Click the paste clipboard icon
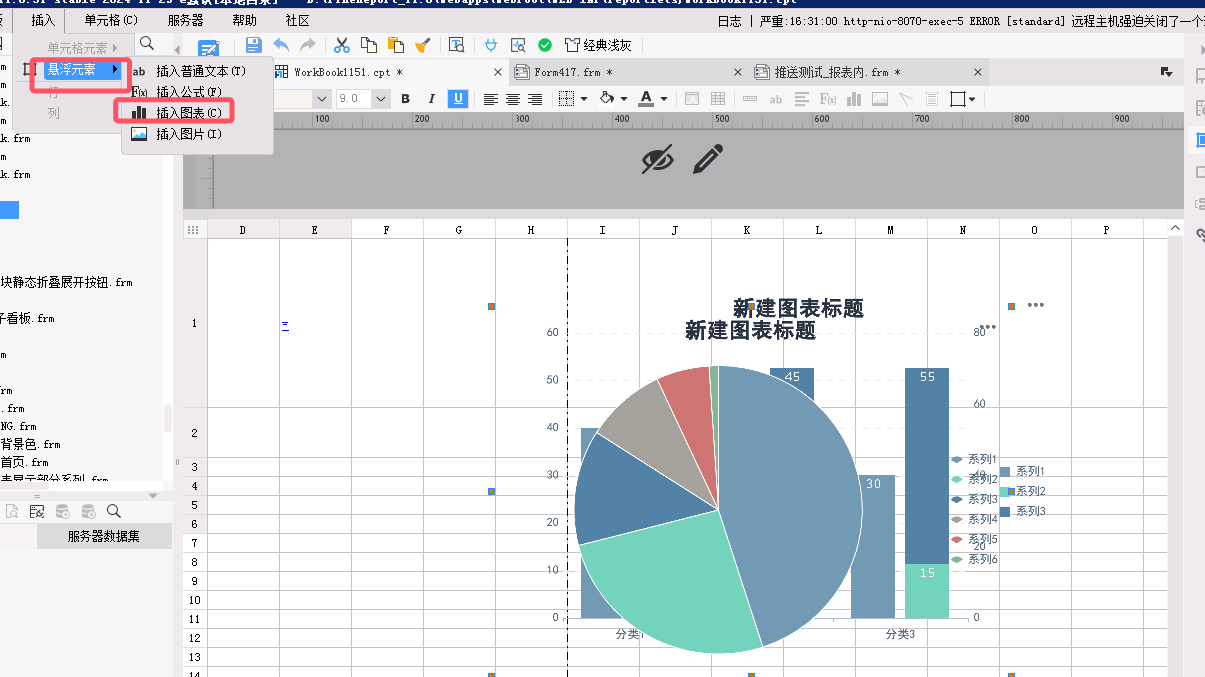This screenshot has width=1205, height=677. click(x=396, y=45)
